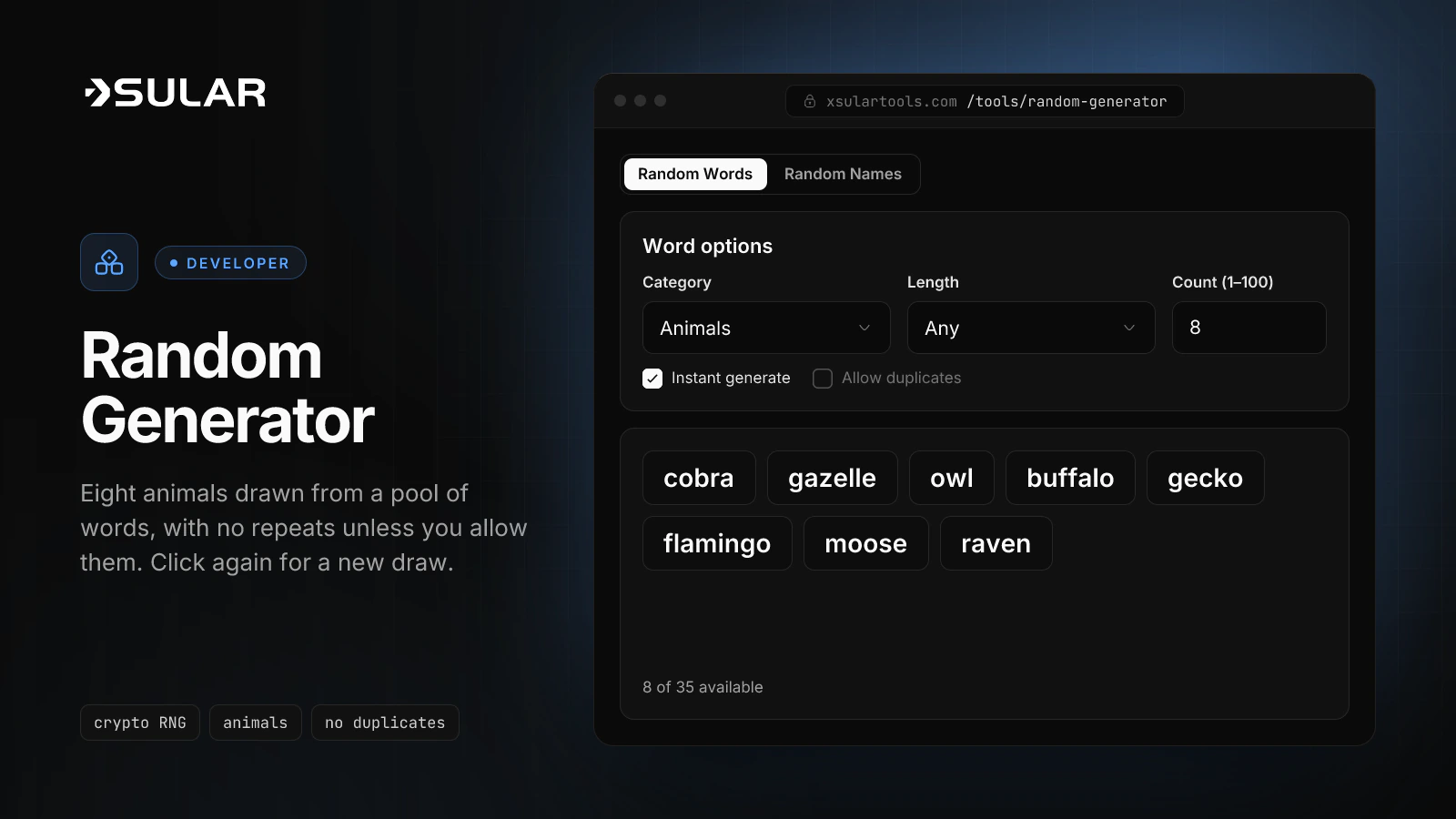The width and height of the screenshot is (1456, 819).
Task: Click the Word options heading
Action: click(707, 246)
